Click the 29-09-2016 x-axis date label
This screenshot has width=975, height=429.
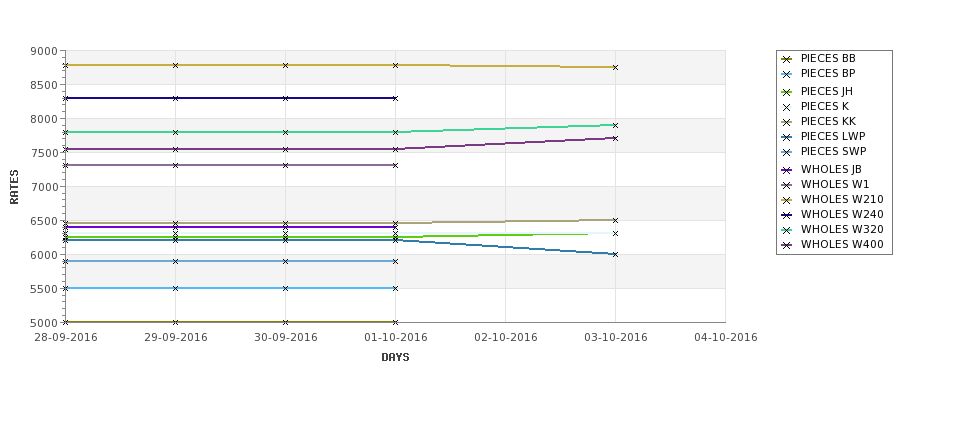[x=176, y=338]
